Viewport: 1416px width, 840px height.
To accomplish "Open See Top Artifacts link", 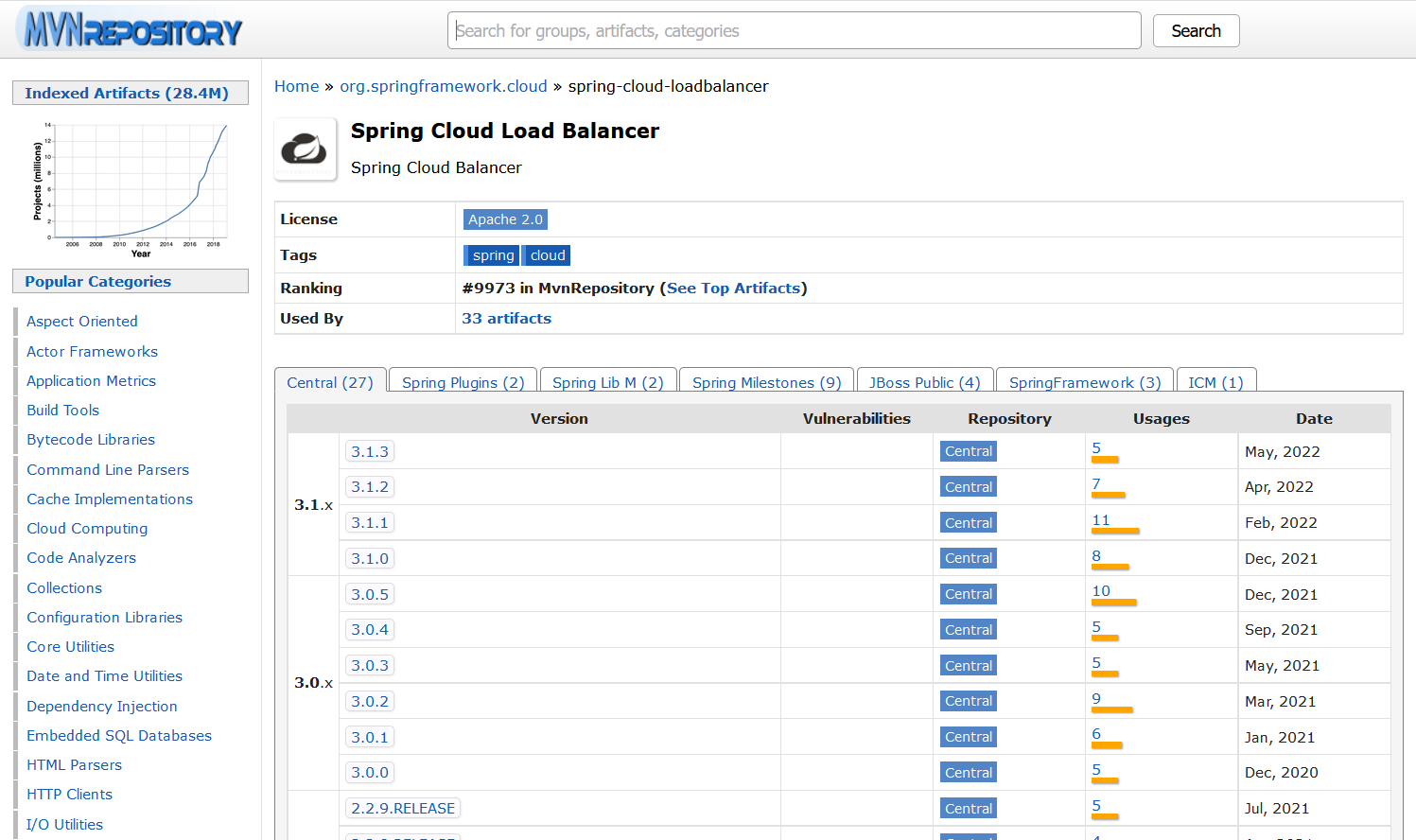I will coord(734,289).
